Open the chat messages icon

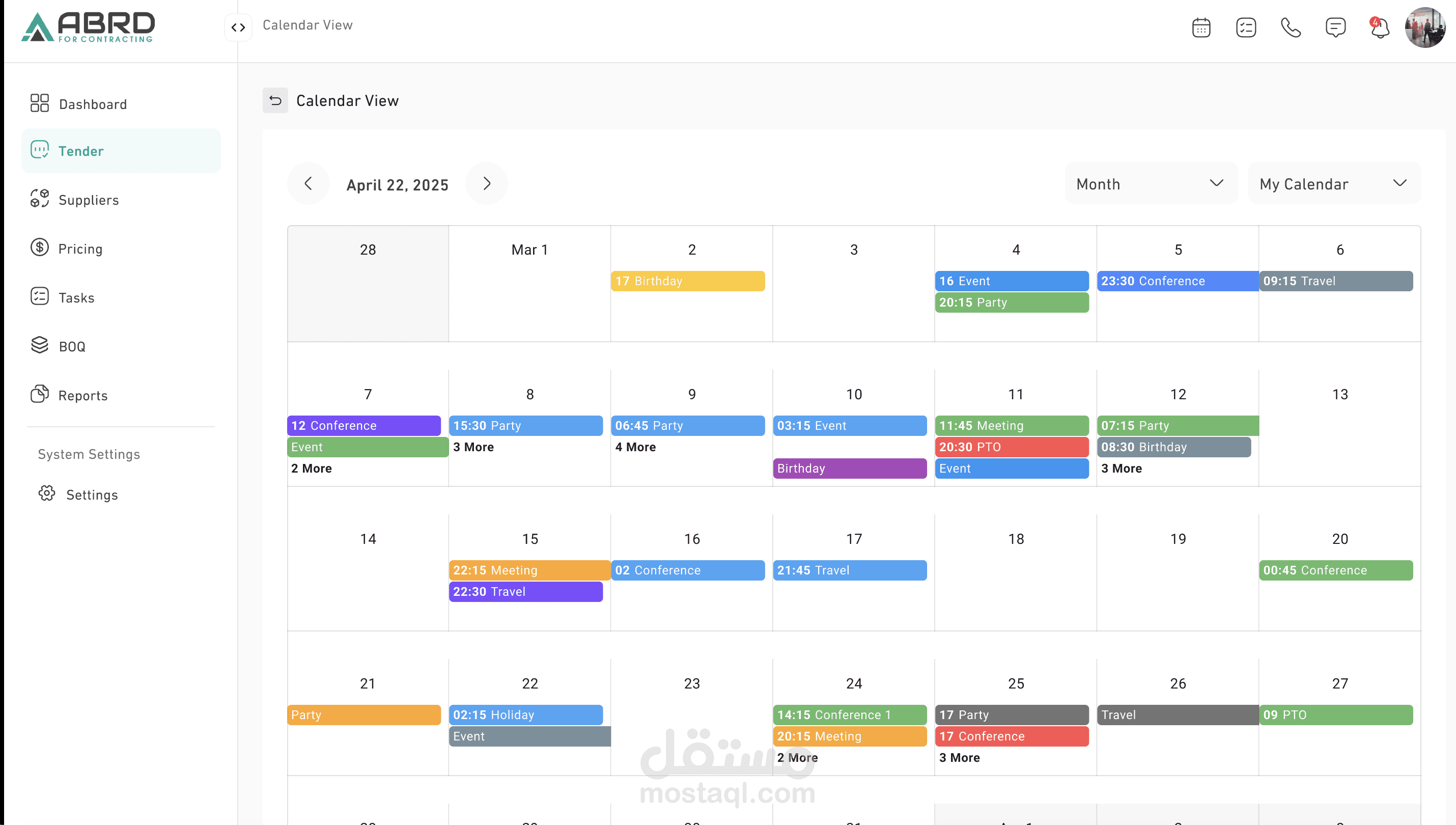(x=1335, y=27)
